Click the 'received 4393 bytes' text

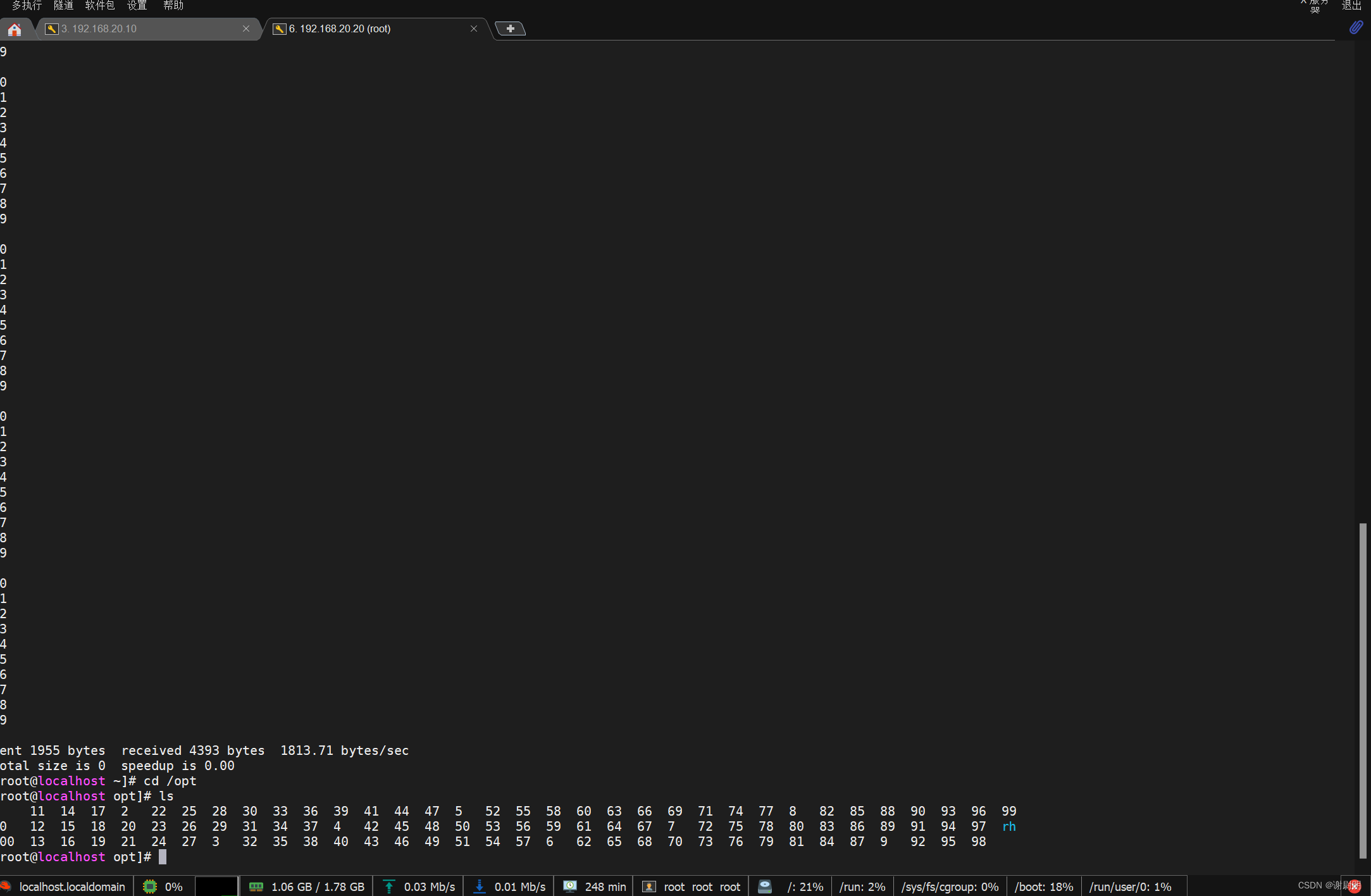point(193,750)
